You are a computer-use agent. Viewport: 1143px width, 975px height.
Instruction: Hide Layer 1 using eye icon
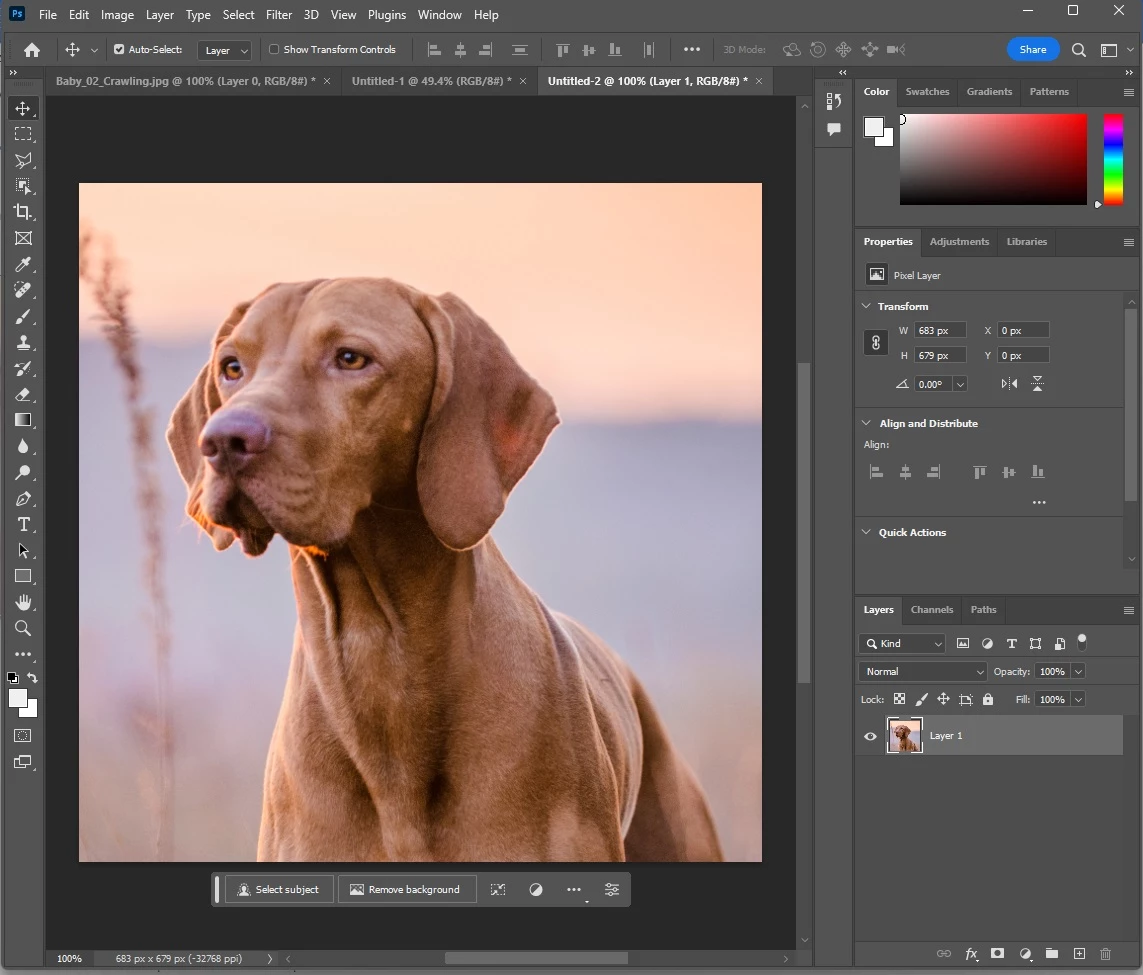coord(870,736)
